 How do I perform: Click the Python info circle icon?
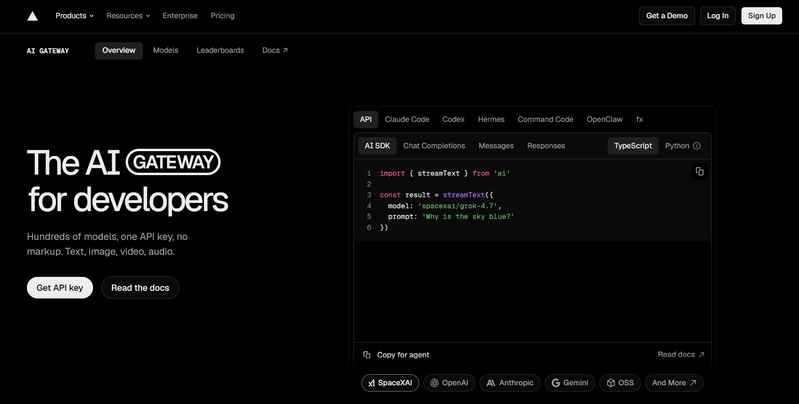point(697,146)
